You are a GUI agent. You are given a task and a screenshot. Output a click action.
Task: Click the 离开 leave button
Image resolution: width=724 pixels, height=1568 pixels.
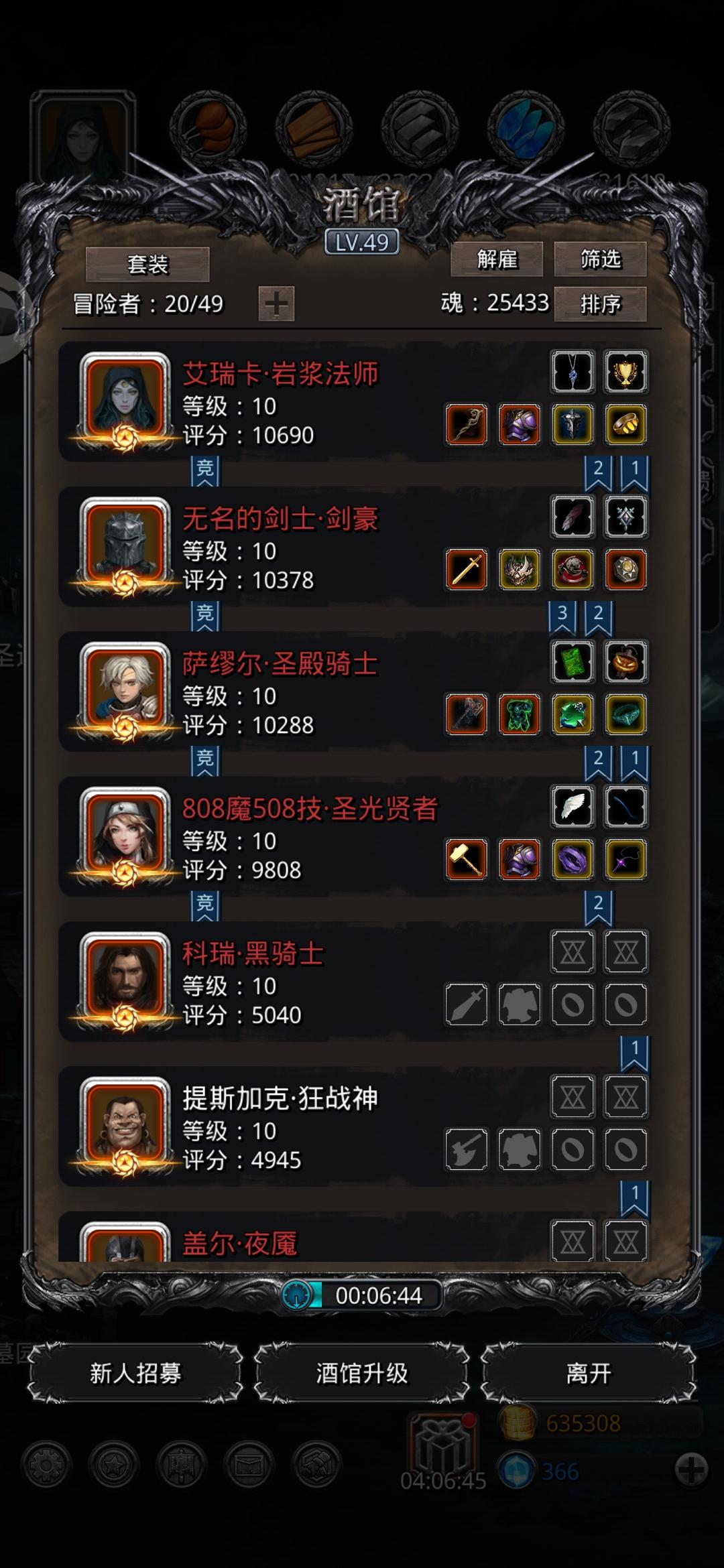coord(589,1373)
